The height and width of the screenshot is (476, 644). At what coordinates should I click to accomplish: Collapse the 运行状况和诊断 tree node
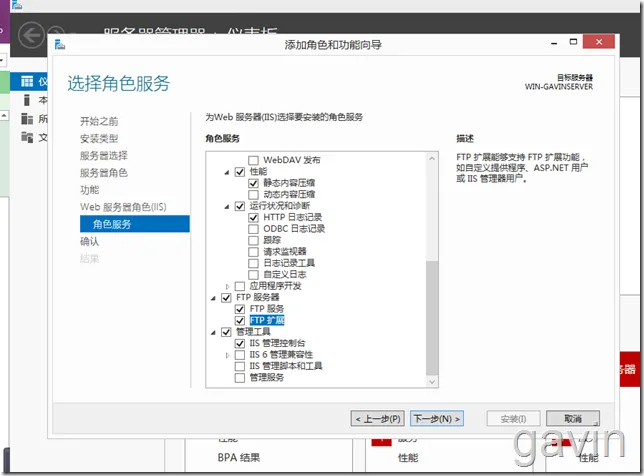click(x=227, y=206)
